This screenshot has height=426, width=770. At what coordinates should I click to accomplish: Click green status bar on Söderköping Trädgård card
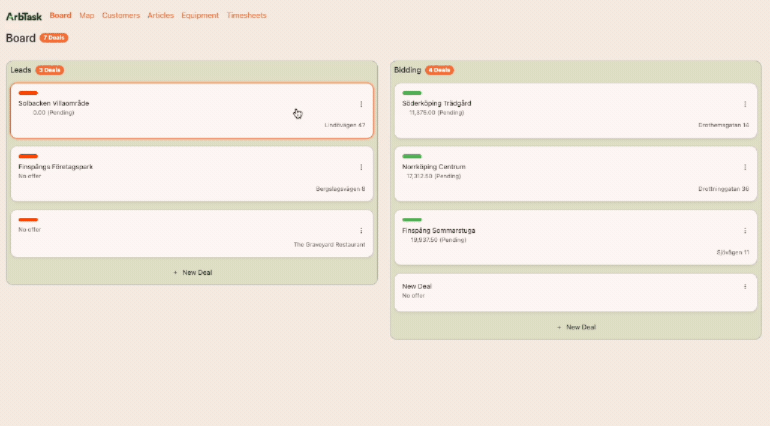point(412,93)
